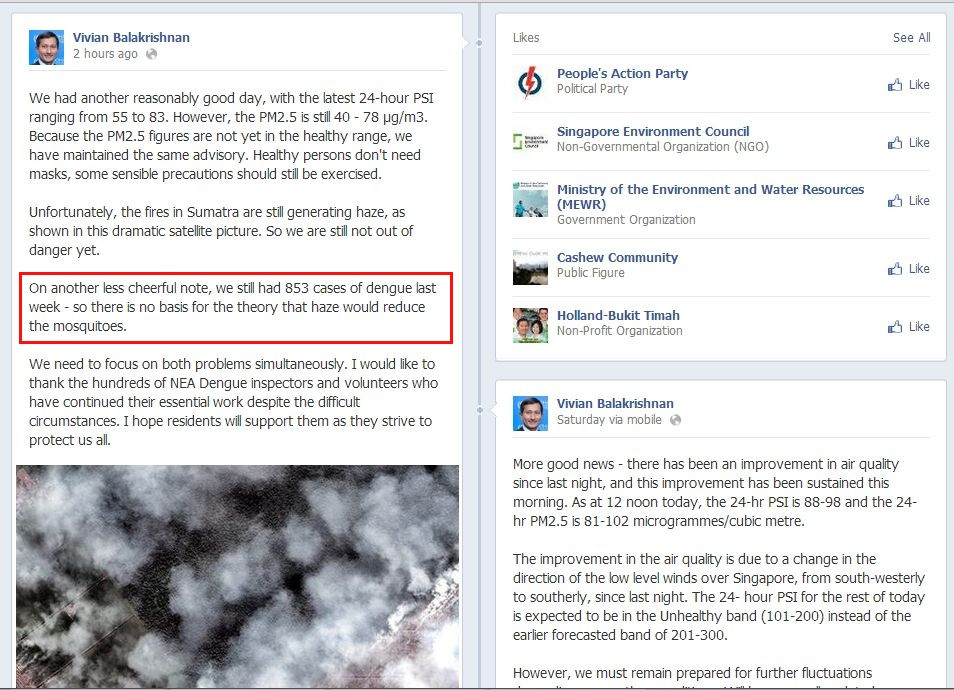Click the public globe icon beside 2 hours ago
This screenshot has height=690, width=954.
coord(151,54)
